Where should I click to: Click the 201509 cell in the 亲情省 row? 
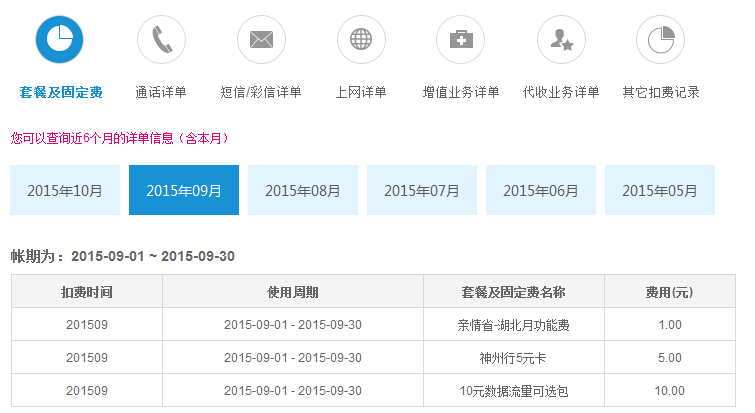(x=87, y=325)
